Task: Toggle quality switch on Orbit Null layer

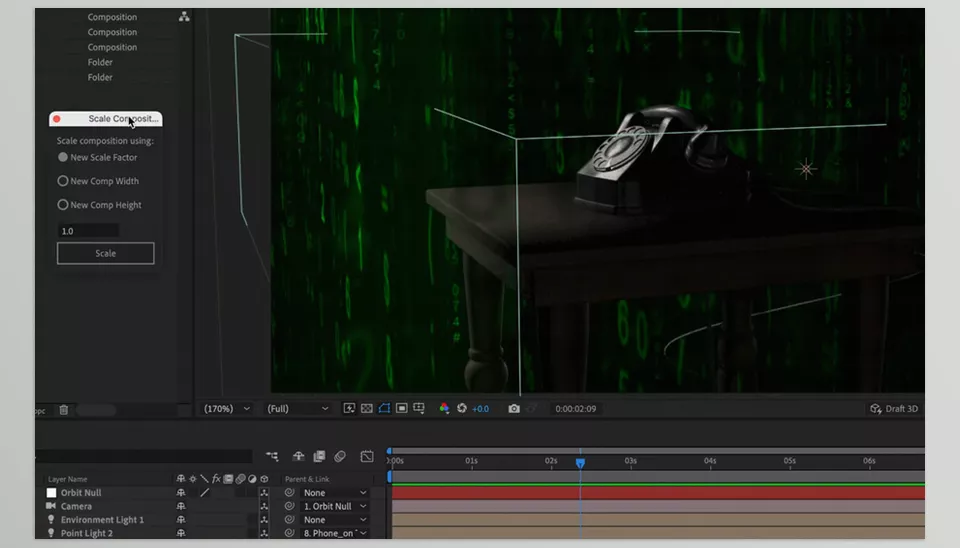Action: 204,493
